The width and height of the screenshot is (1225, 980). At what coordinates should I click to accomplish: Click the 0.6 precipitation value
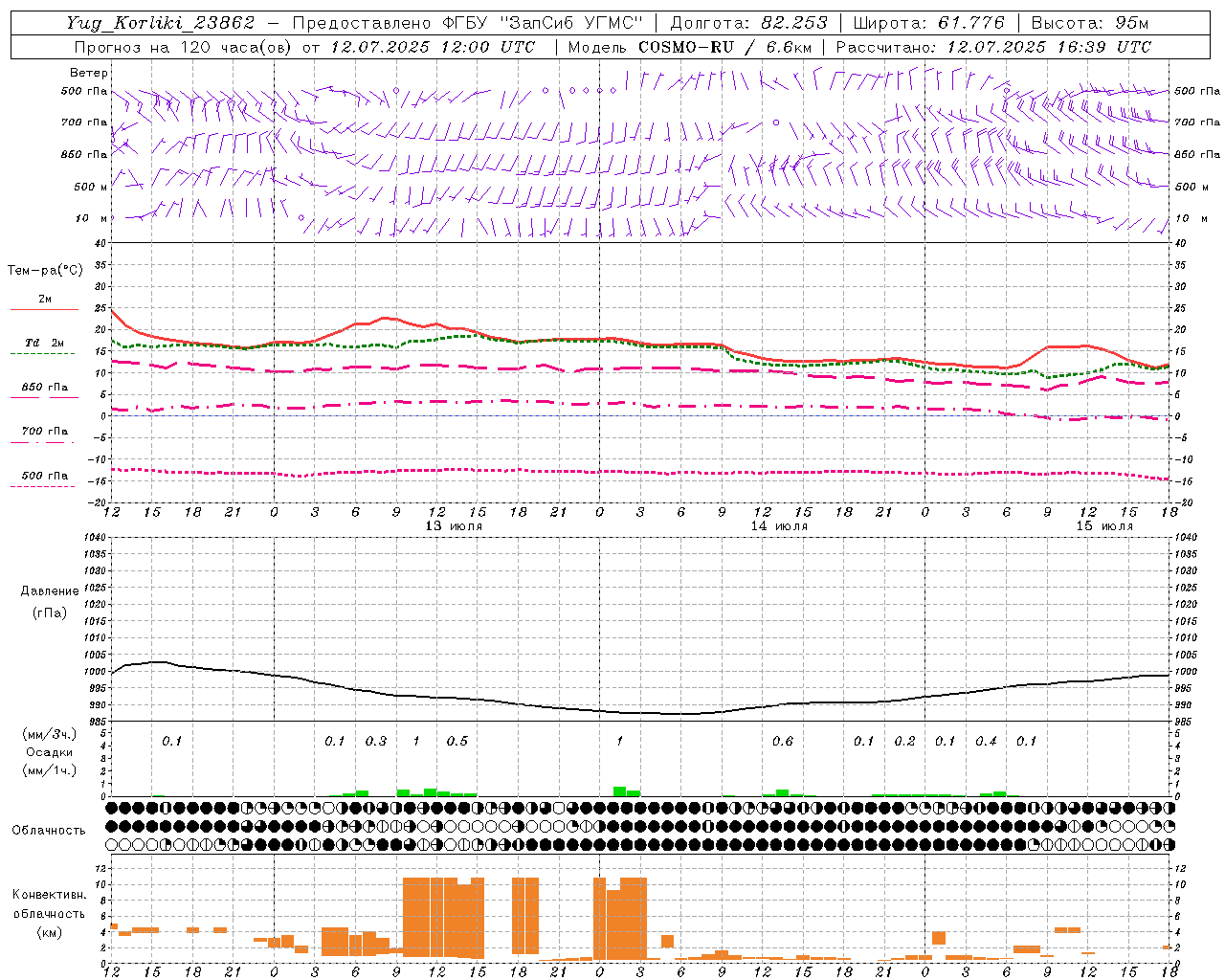(783, 742)
